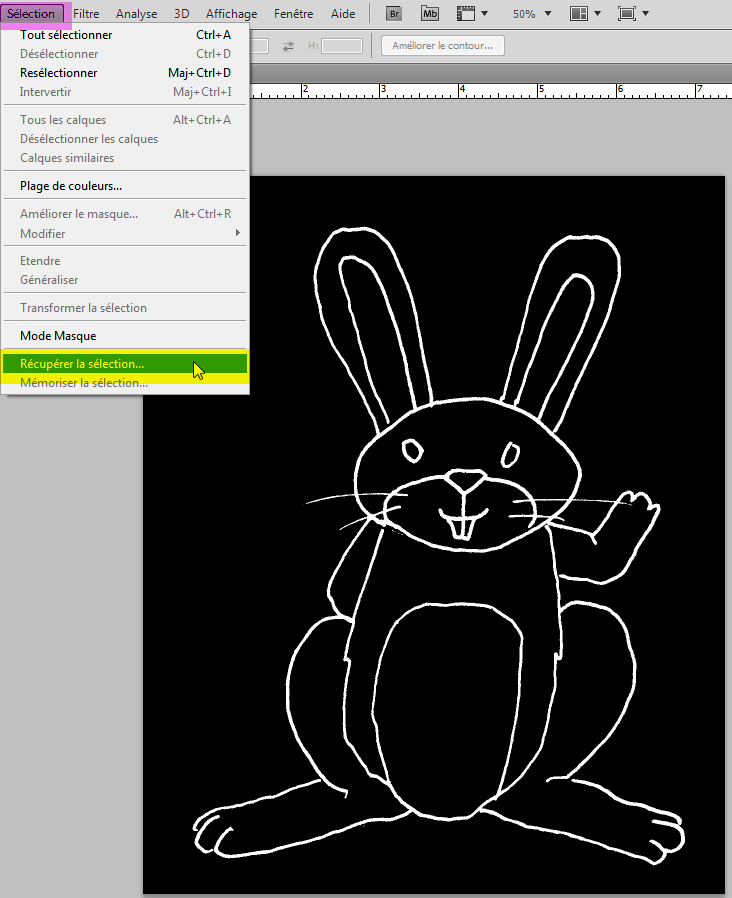Screen dimensions: 732x898
Task: Launch Adobe Bridge with the Br icon
Action: pyautogui.click(x=394, y=14)
